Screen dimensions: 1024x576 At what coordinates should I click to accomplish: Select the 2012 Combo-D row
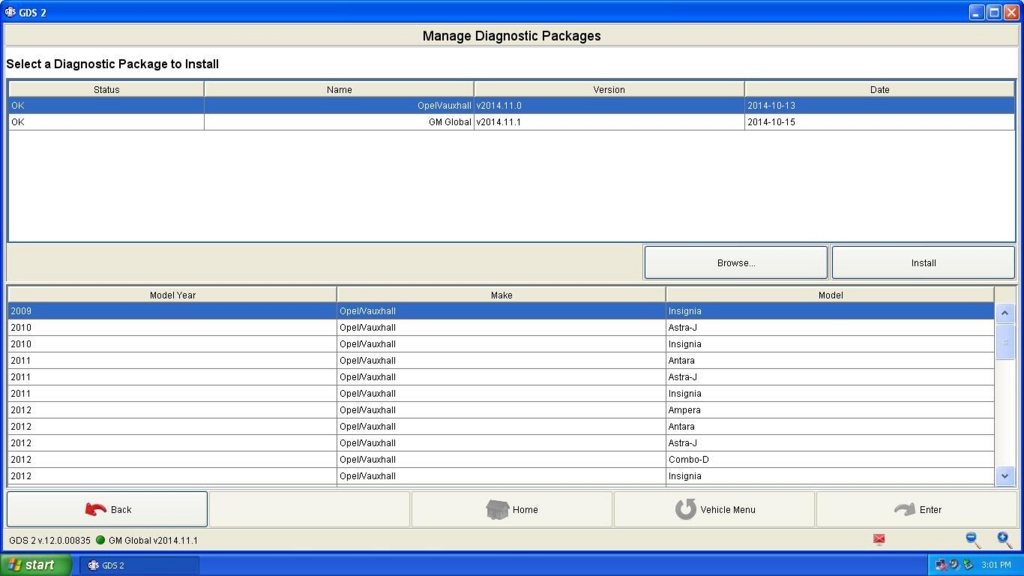(501, 460)
